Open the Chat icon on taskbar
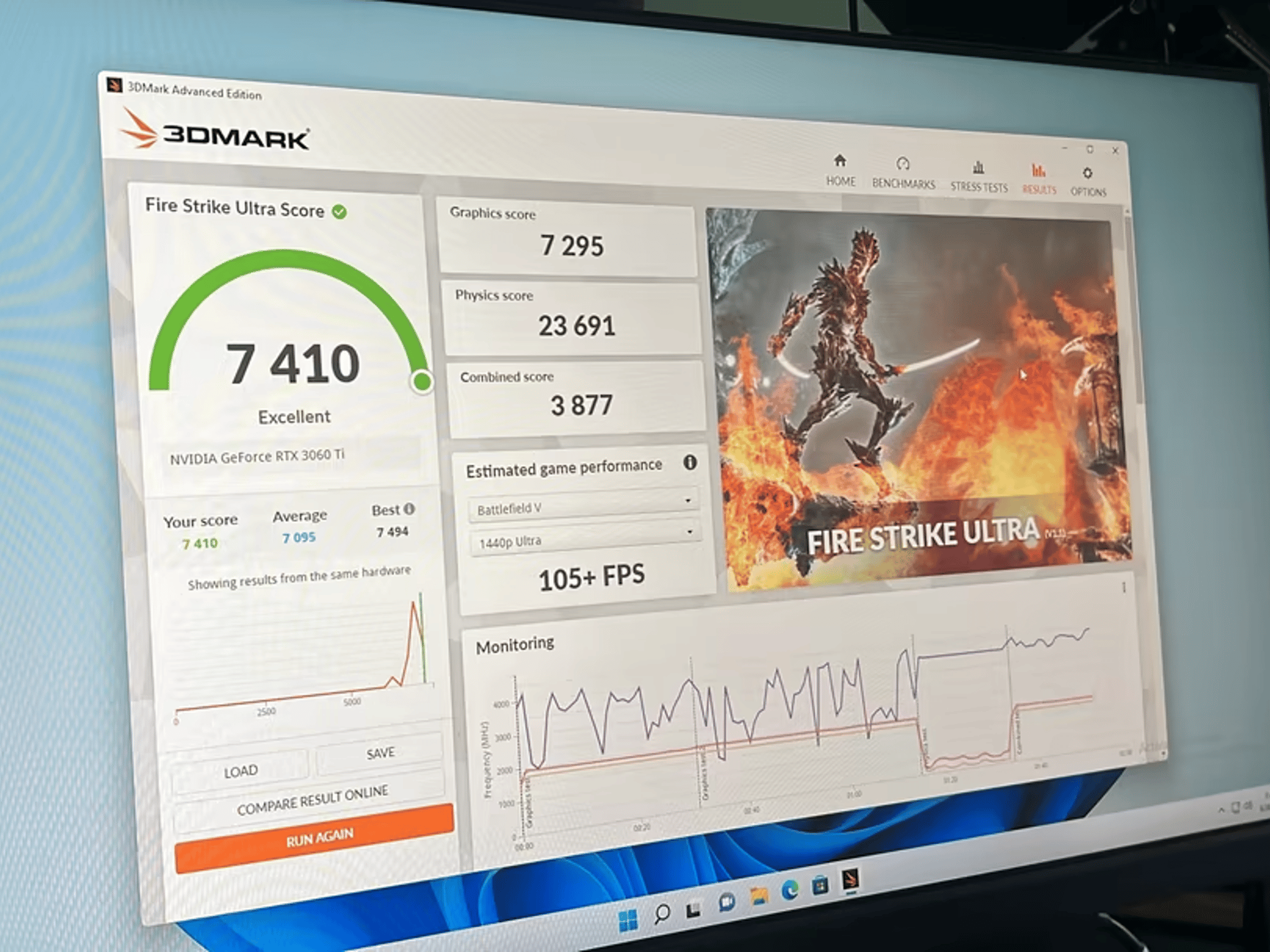1270x952 pixels. pos(726,902)
